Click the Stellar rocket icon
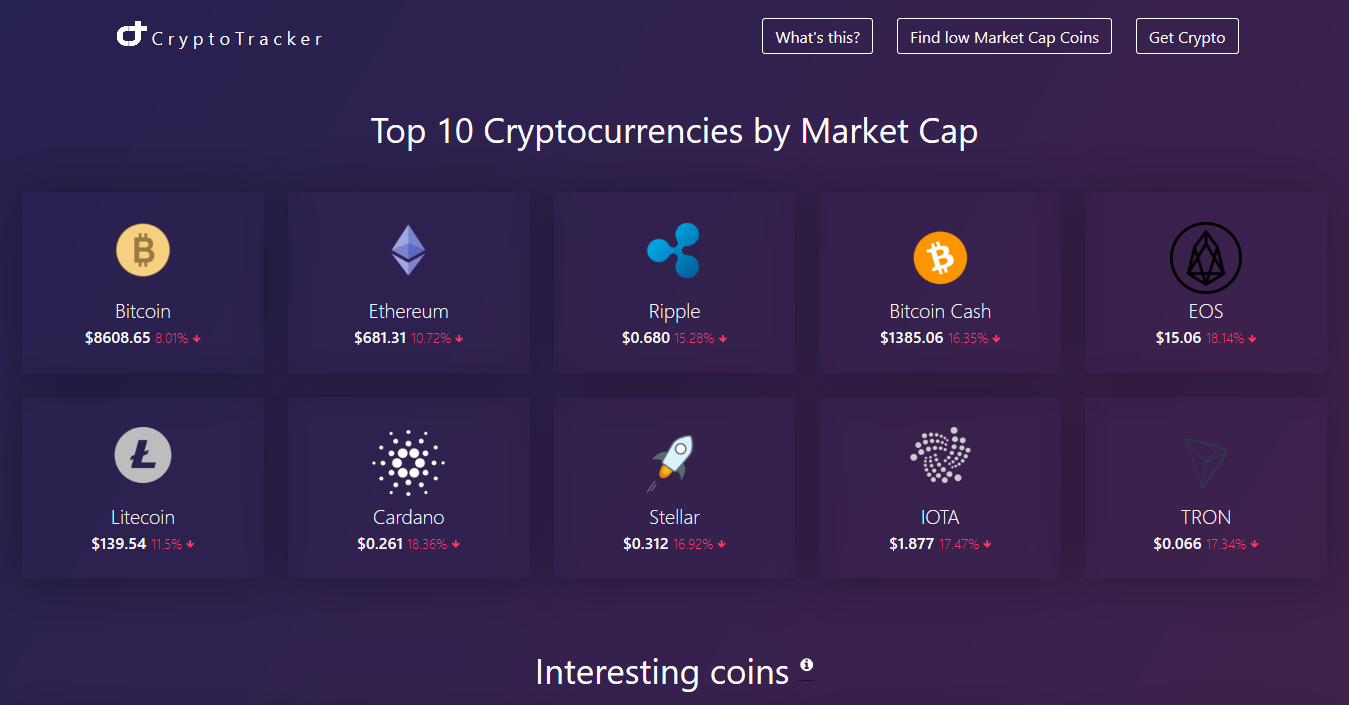The height and width of the screenshot is (705, 1349). (x=674, y=462)
